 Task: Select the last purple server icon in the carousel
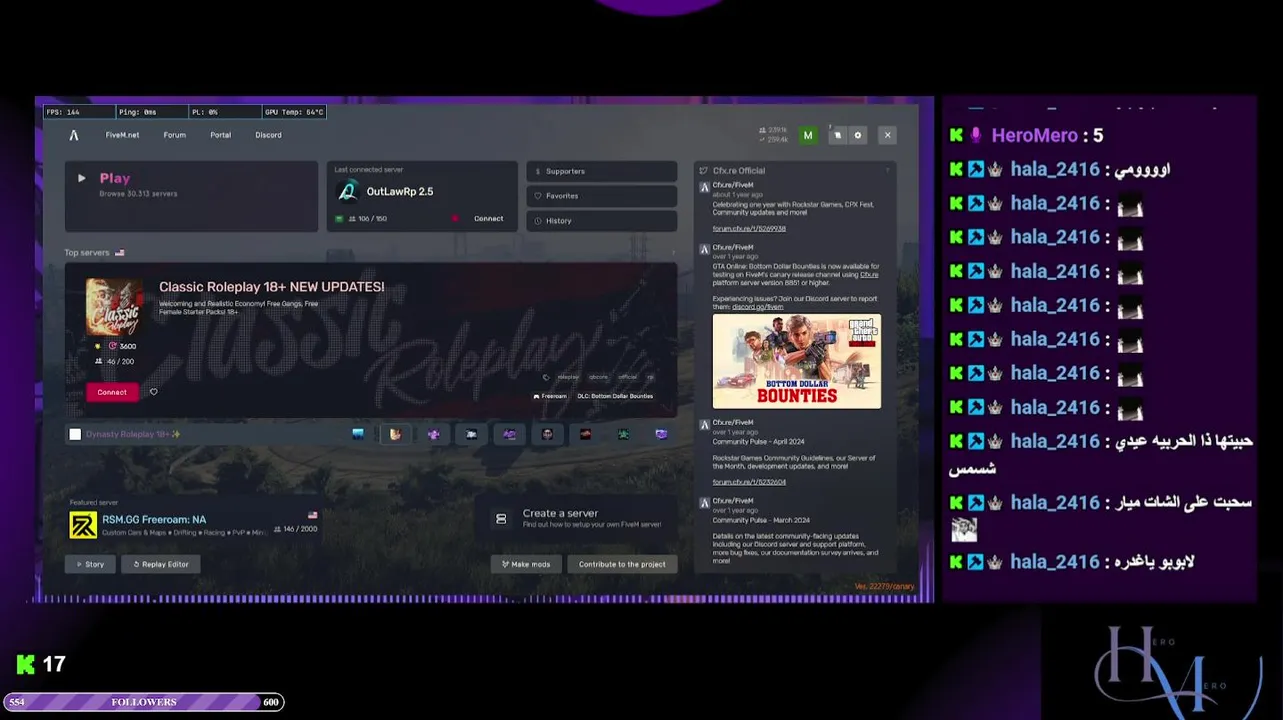(x=661, y=434)
